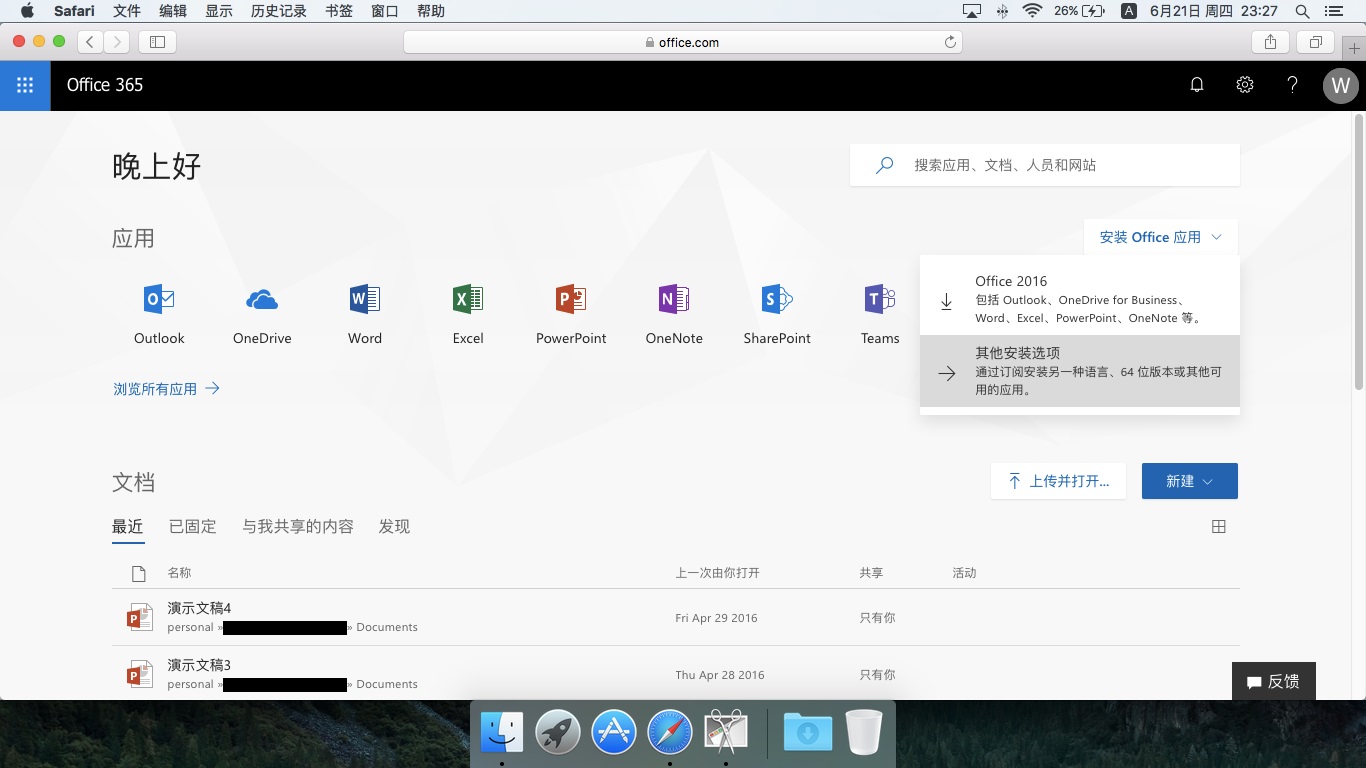This screenshot has width=1366, height=768.
Task: Open the 新建 dropdown button
Action: click(x=1190, y=481)
